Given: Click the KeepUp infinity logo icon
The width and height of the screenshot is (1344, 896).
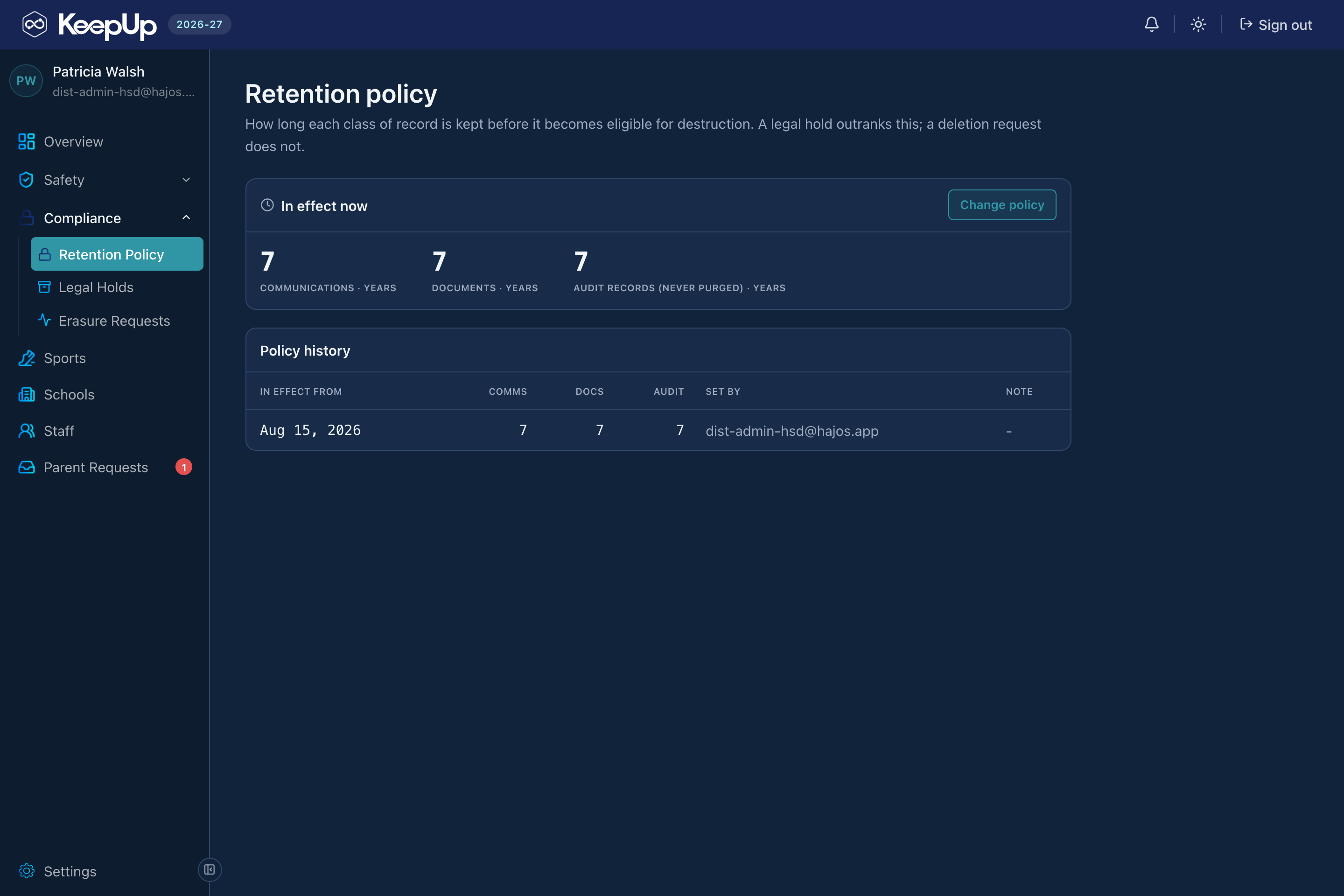Looking at the screenshot, I should [34, 25].
